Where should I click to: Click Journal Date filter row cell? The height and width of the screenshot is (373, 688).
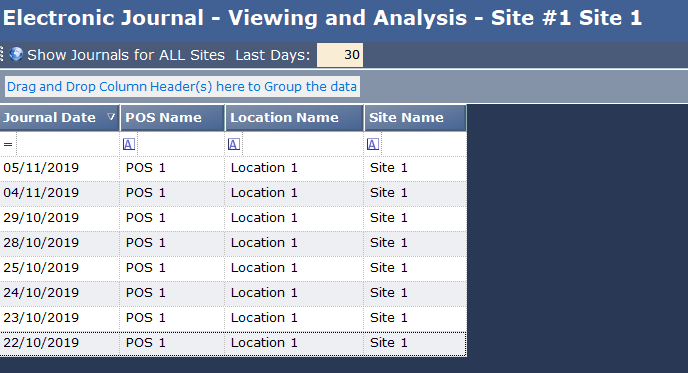[x=68, y=144]
